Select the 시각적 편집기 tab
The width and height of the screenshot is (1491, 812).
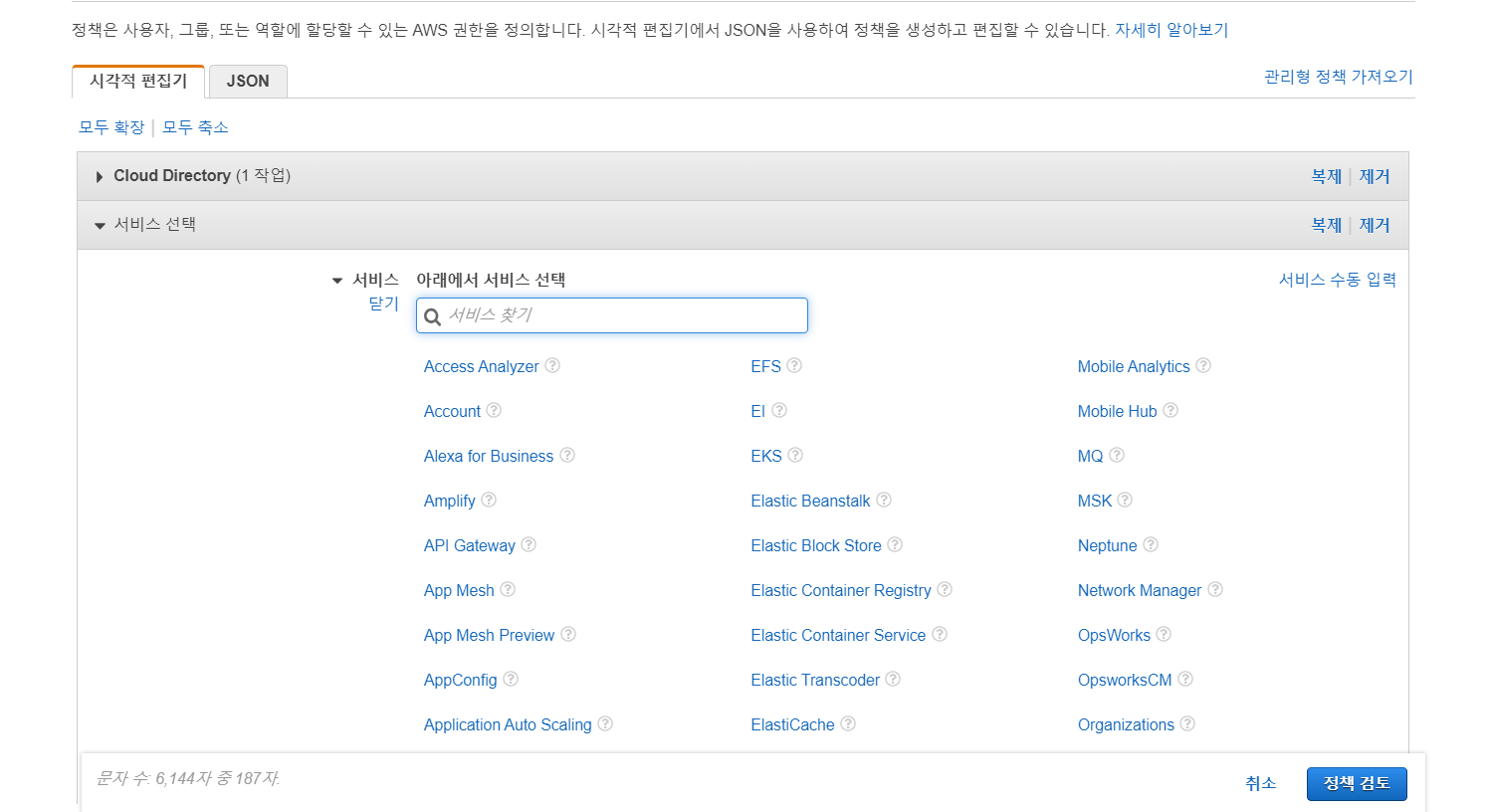coord(138,82)
